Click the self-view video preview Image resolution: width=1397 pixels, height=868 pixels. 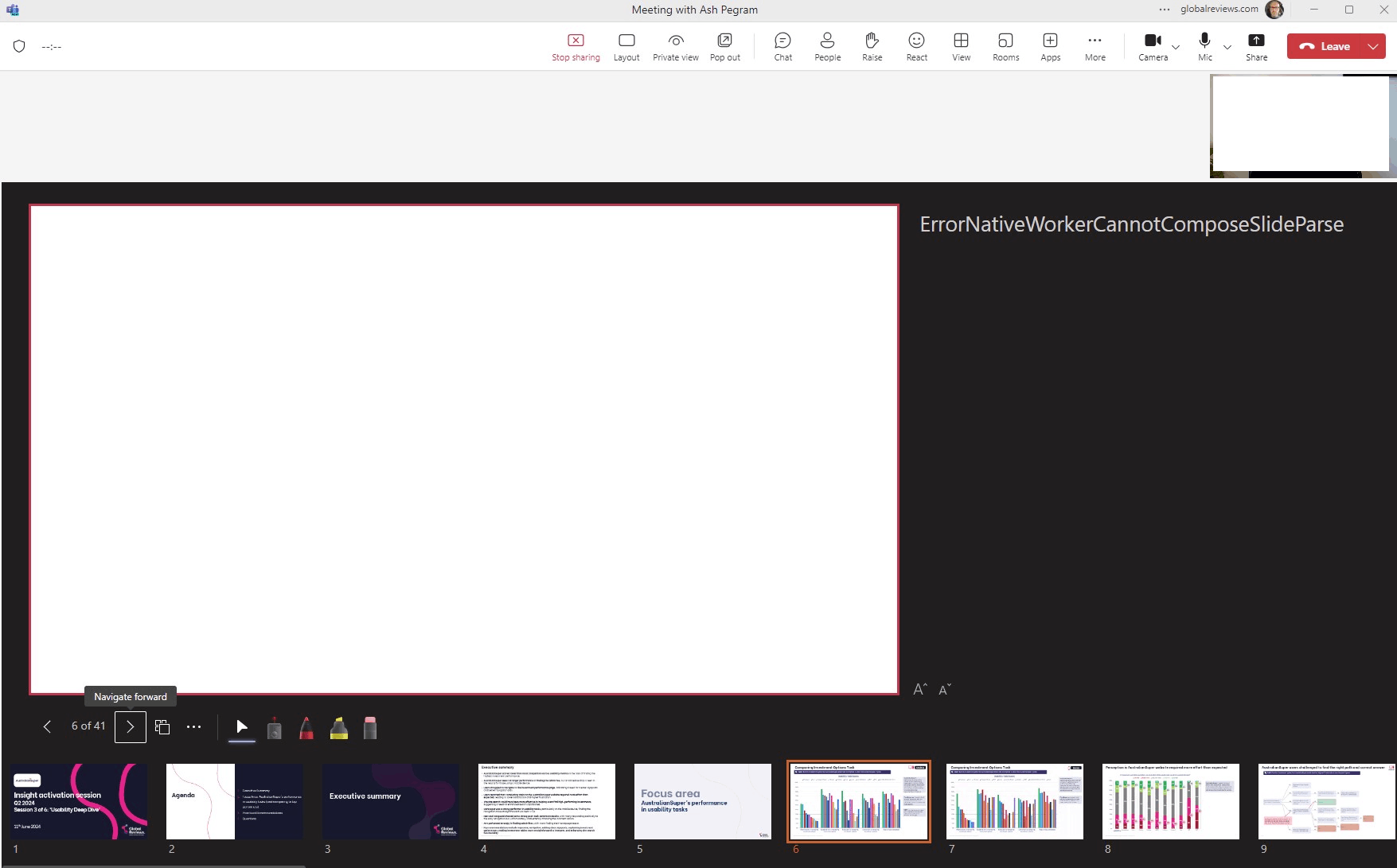coord(1302,126)
